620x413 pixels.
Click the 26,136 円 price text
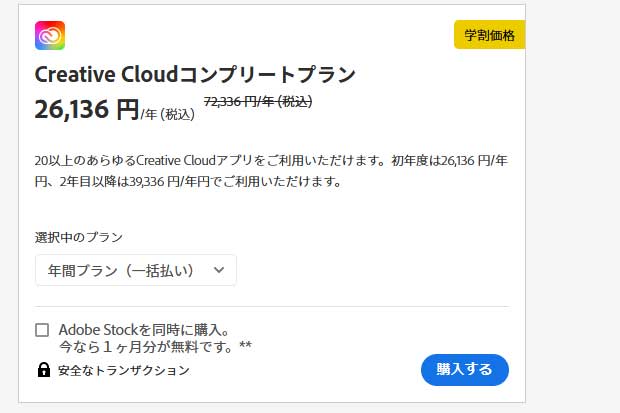tap(87, 110)
